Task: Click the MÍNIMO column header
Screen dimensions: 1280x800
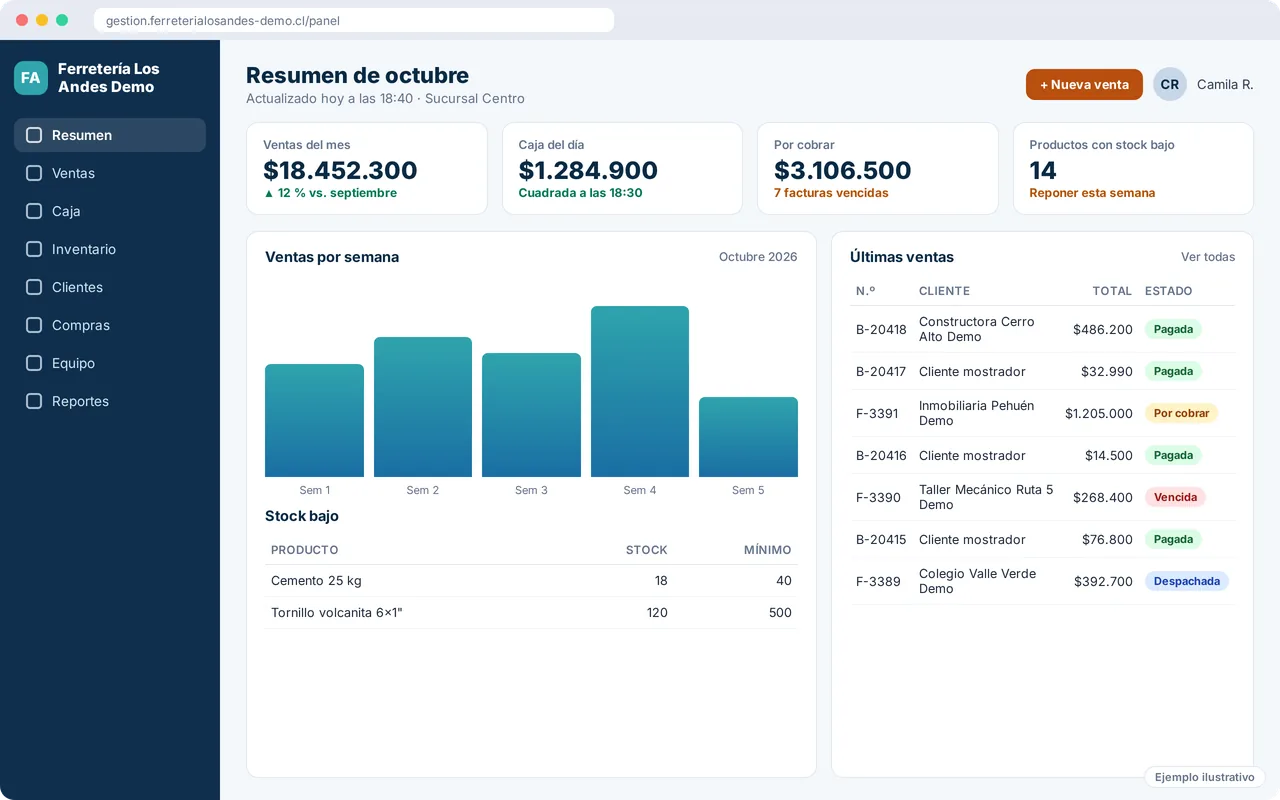Action: [x=768, y=550]
